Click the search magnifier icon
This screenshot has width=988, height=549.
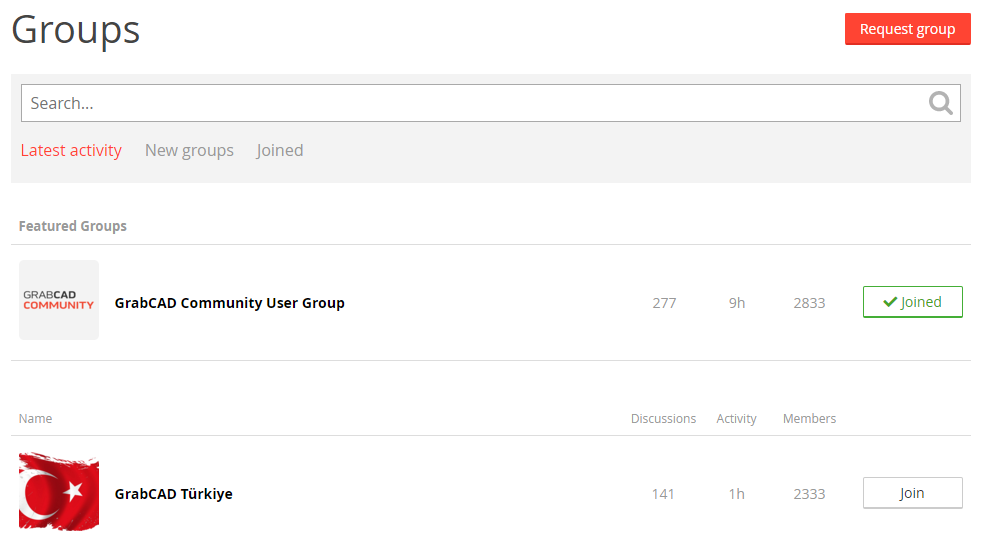pos(940,103)
